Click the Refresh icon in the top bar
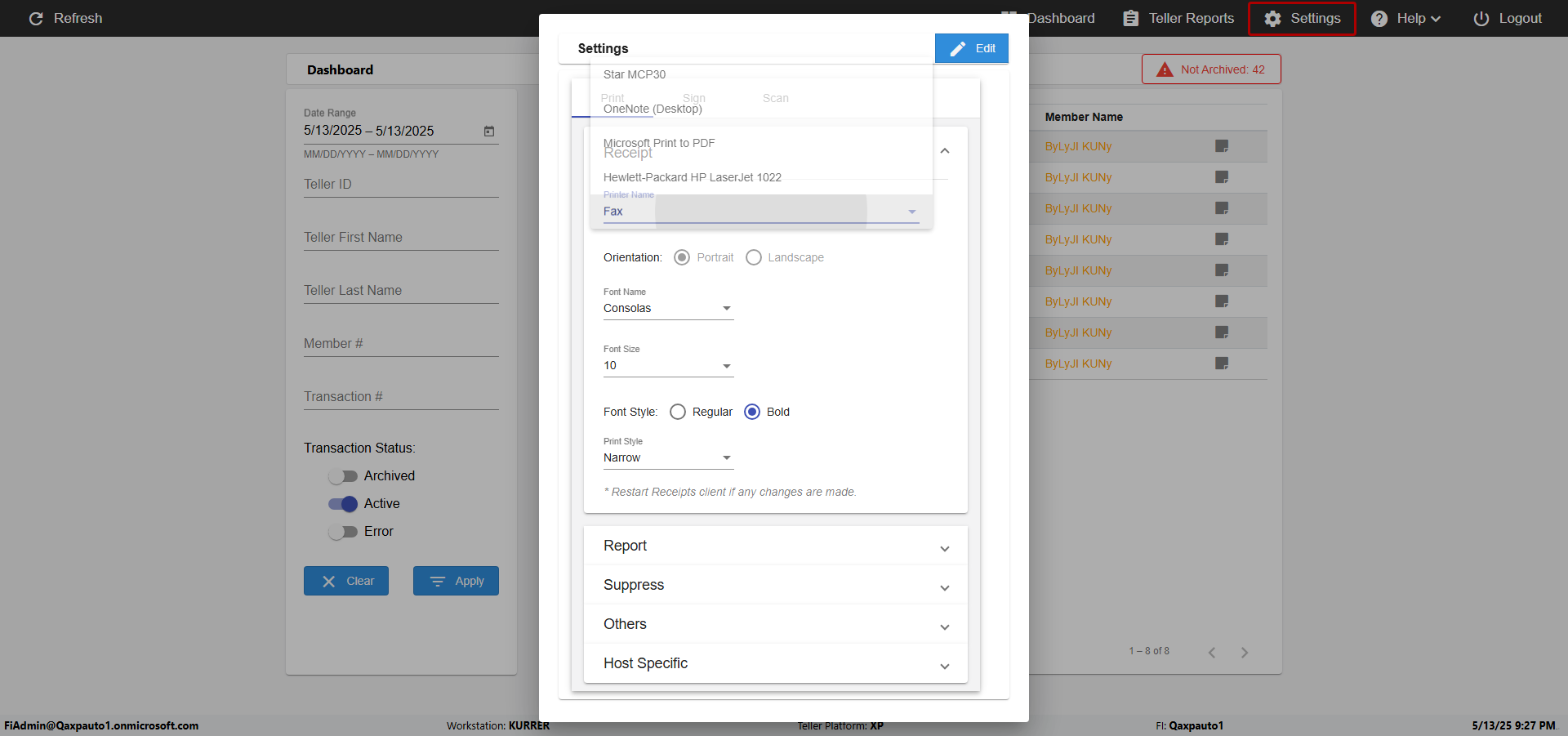Viewport: 1568px width, 736px height. pos(36,18)
